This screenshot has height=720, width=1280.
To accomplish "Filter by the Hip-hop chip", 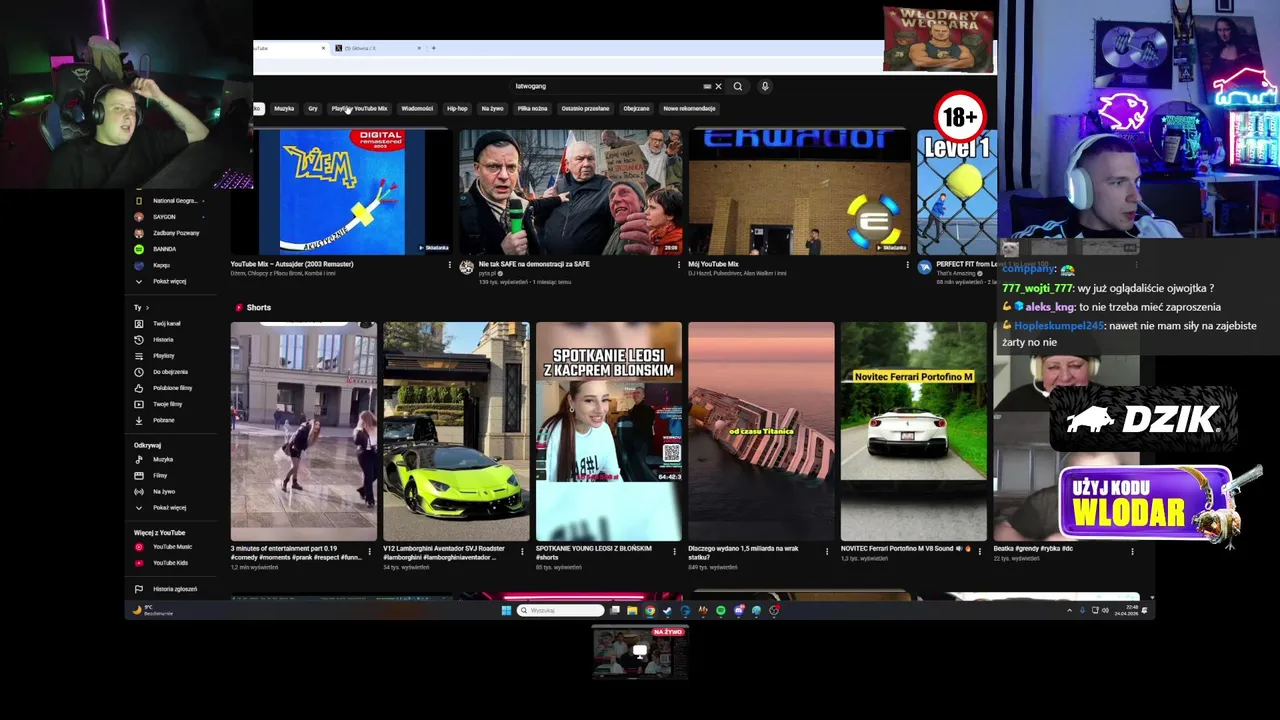I will click(x=457, y=108).
